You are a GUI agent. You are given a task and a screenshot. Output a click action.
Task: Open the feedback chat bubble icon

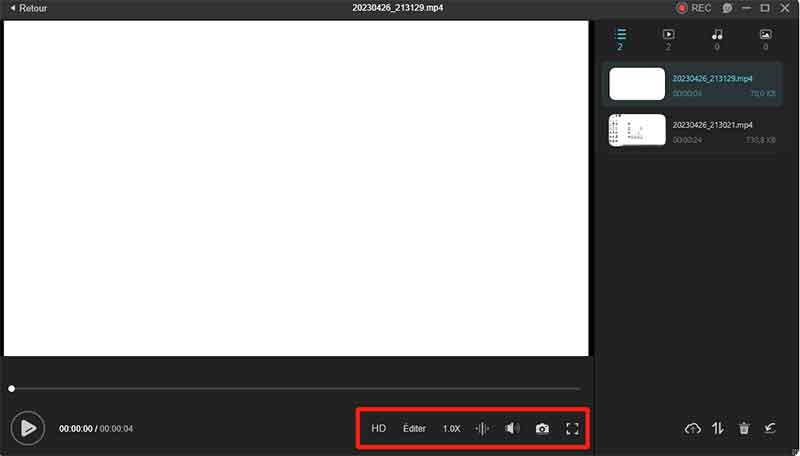(x=728, y=8)
